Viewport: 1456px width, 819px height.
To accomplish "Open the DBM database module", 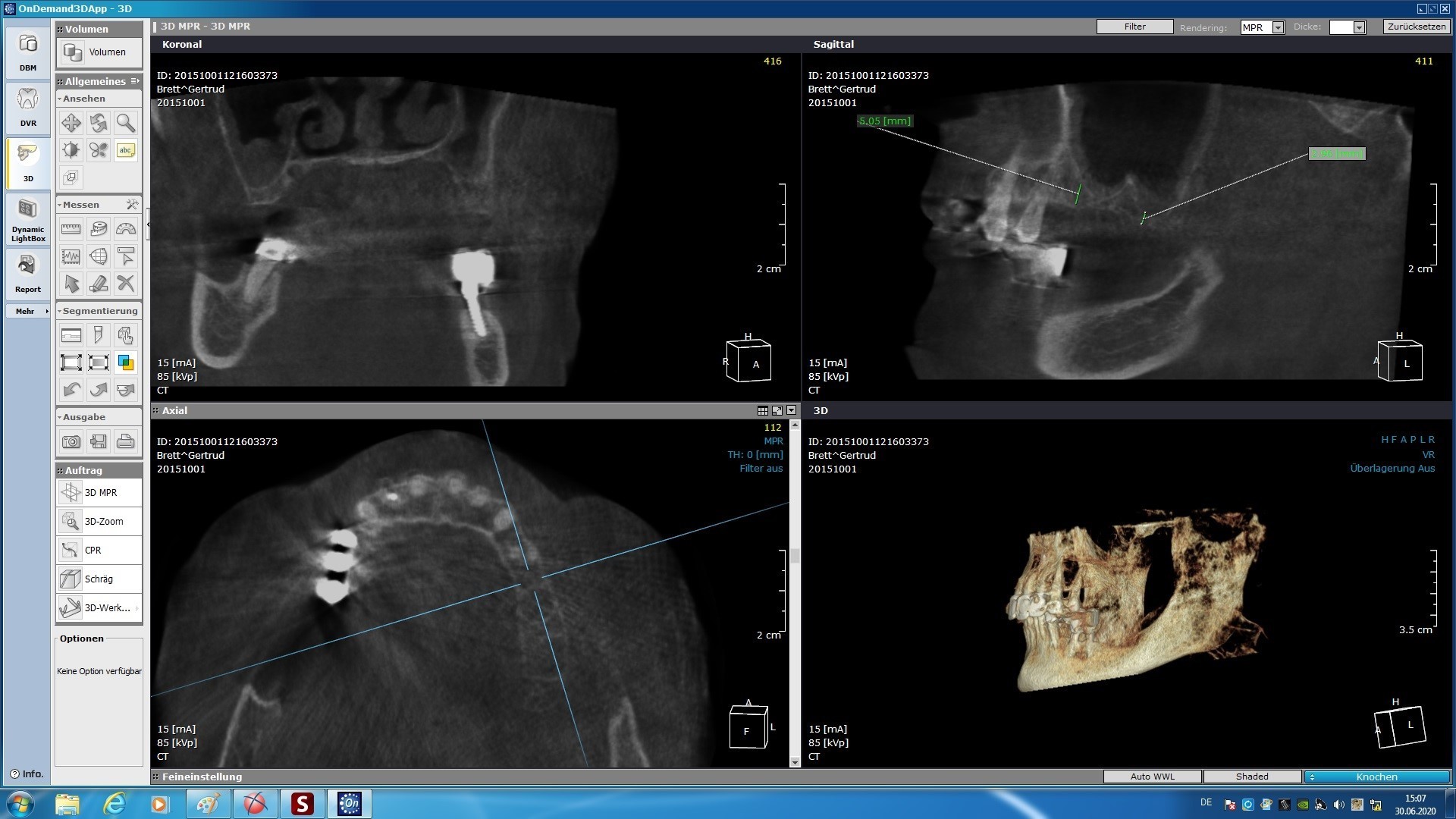I will coord(28,53).
